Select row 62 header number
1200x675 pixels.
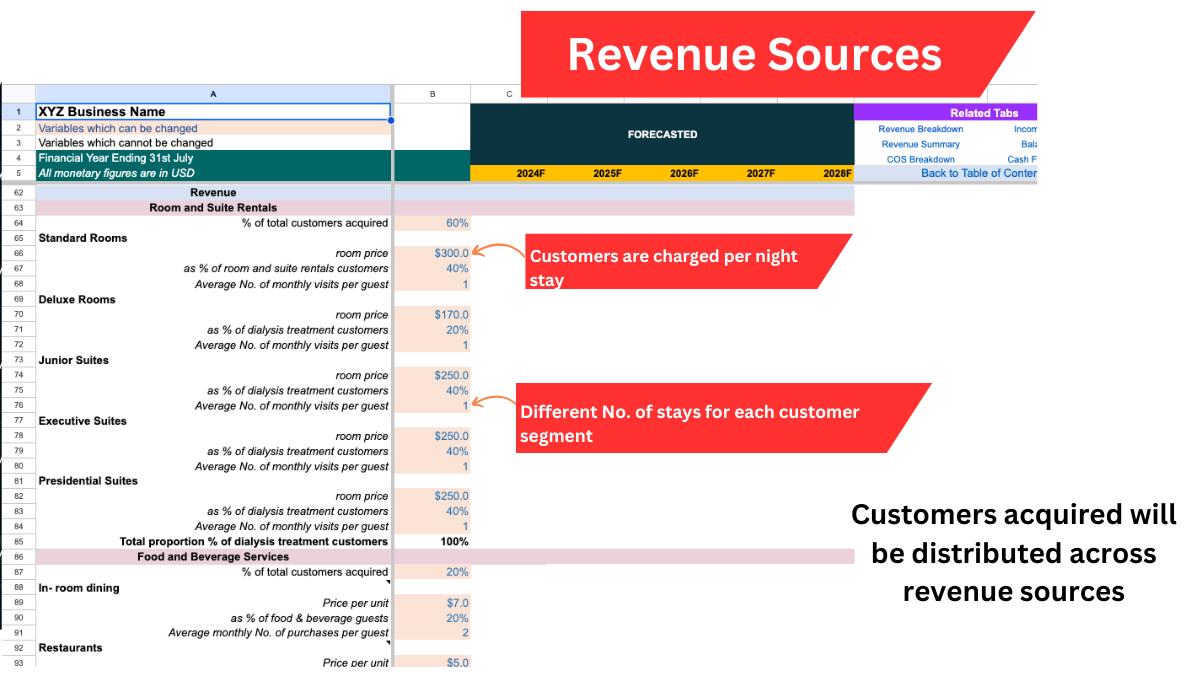click(x=18, y=192)
